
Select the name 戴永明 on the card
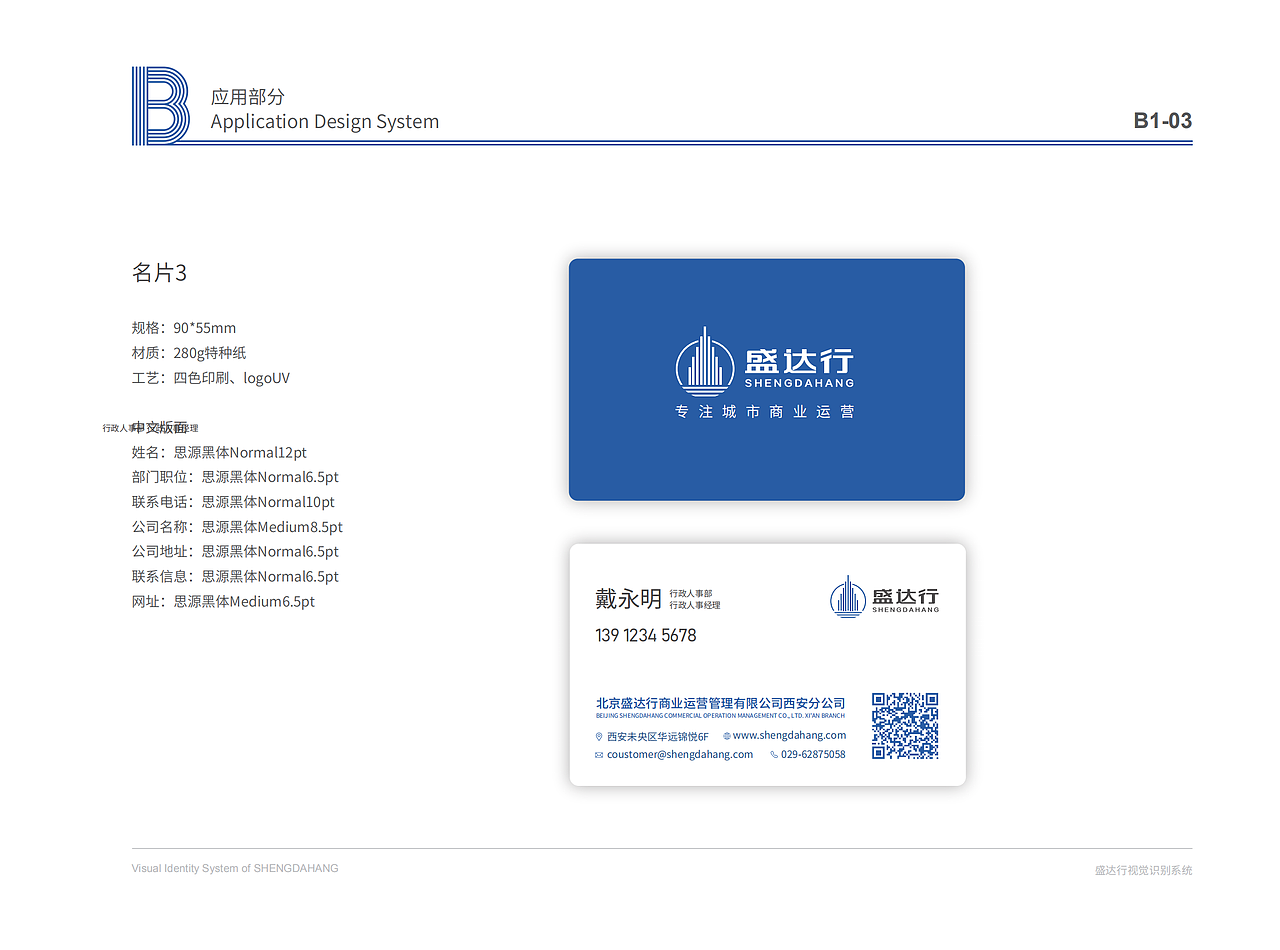pos(628,599)
